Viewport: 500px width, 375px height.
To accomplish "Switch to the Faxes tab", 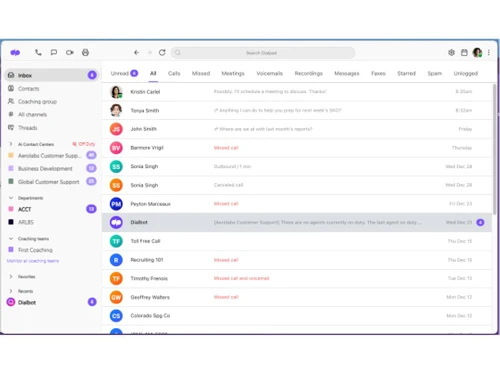I will tap(378, 73).
